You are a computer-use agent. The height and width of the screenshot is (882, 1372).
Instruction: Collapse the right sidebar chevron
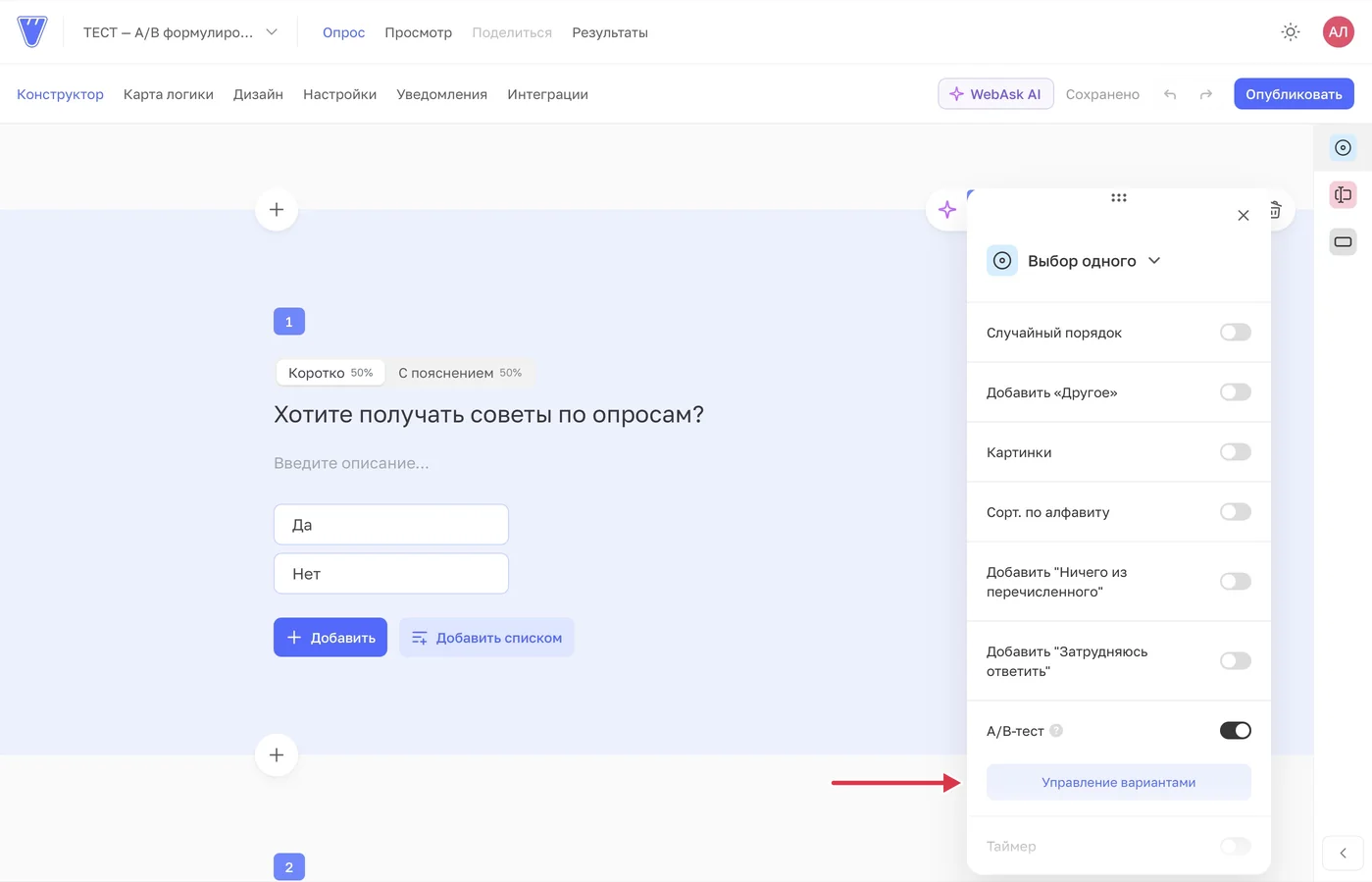[1344, 854]
